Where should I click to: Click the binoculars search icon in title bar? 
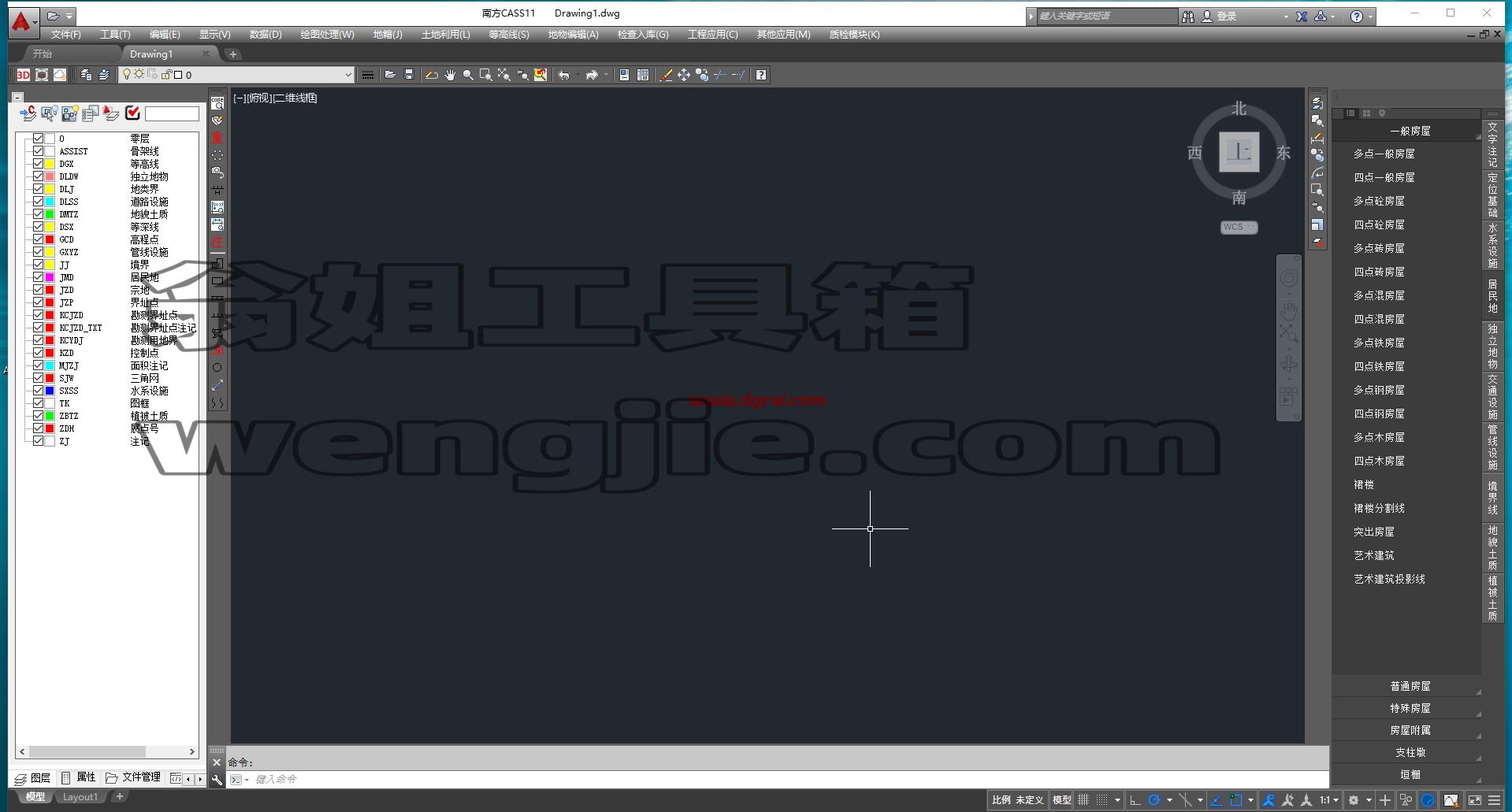1188,16
